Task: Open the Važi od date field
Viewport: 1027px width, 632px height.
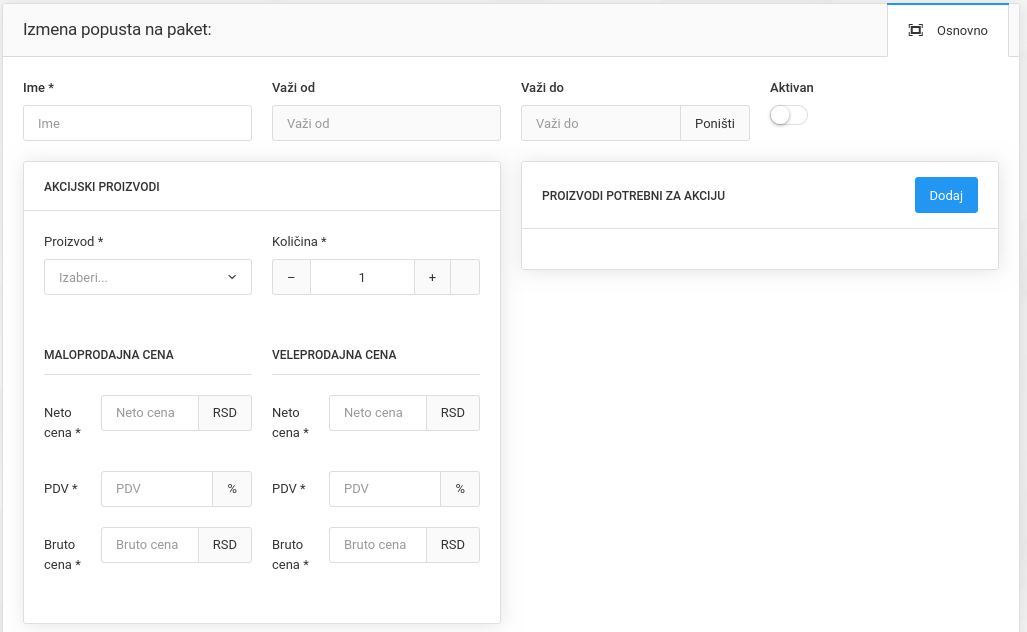Action: 385,123
